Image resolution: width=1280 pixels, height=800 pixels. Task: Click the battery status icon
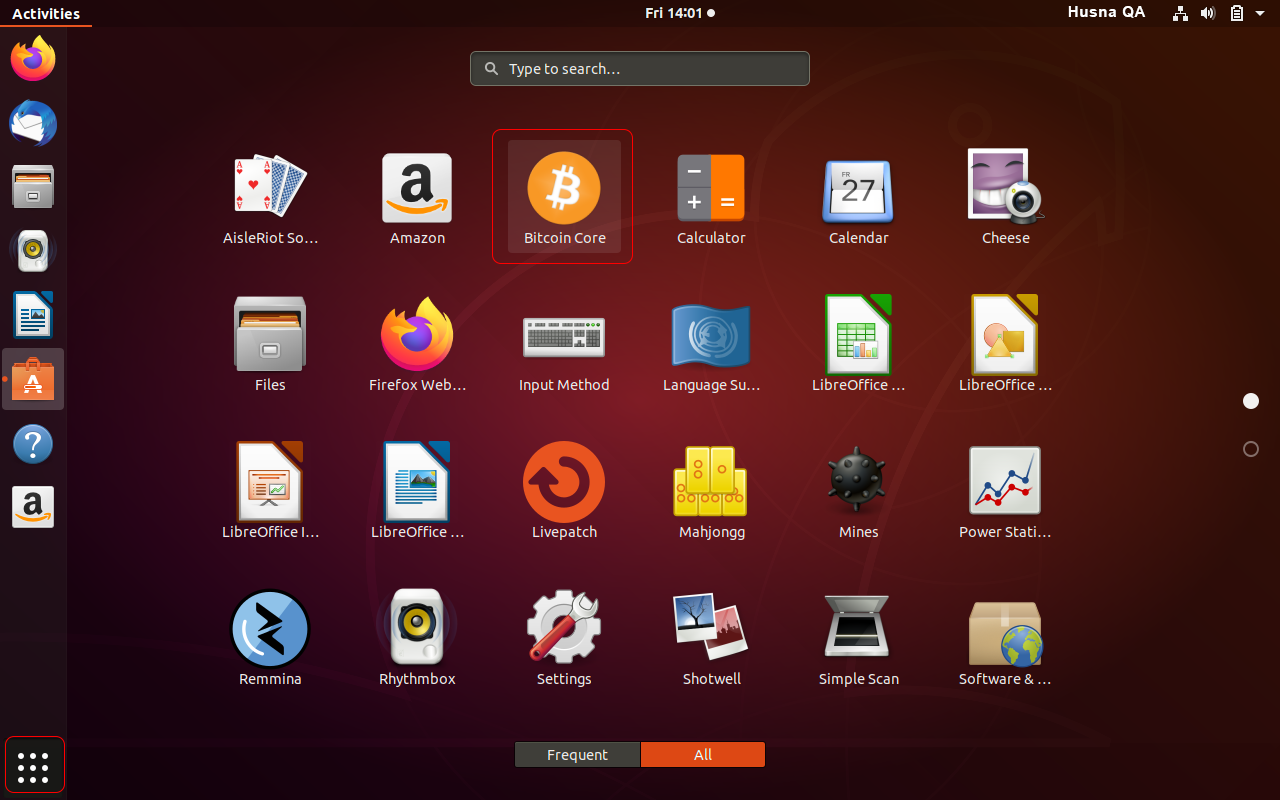pos(1237,13)
